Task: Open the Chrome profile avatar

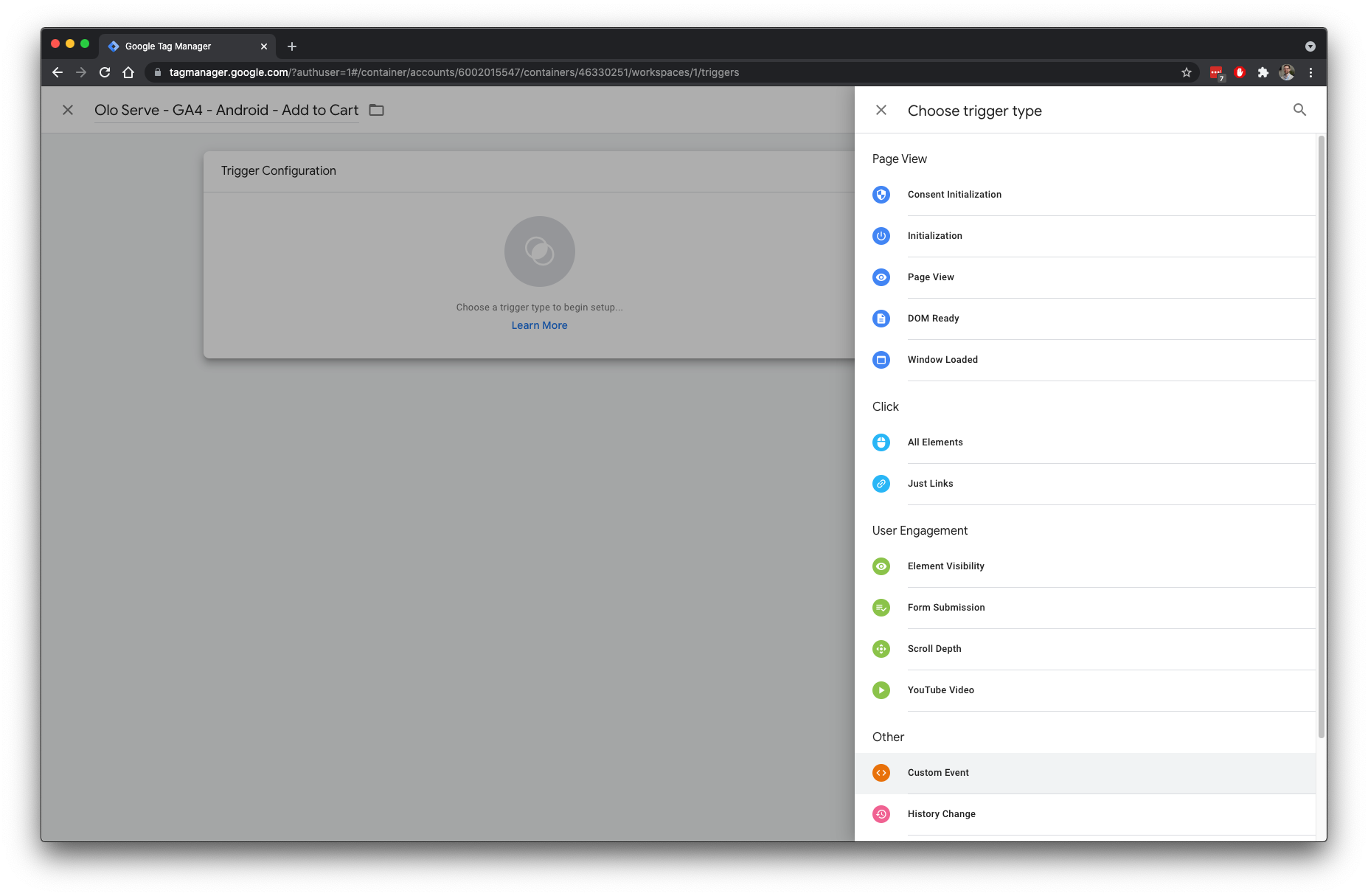Action: [x=1287, y=72]
